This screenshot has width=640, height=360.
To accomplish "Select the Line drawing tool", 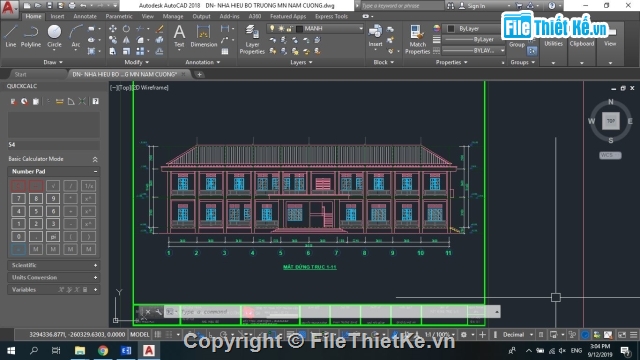I will [11, 36].
